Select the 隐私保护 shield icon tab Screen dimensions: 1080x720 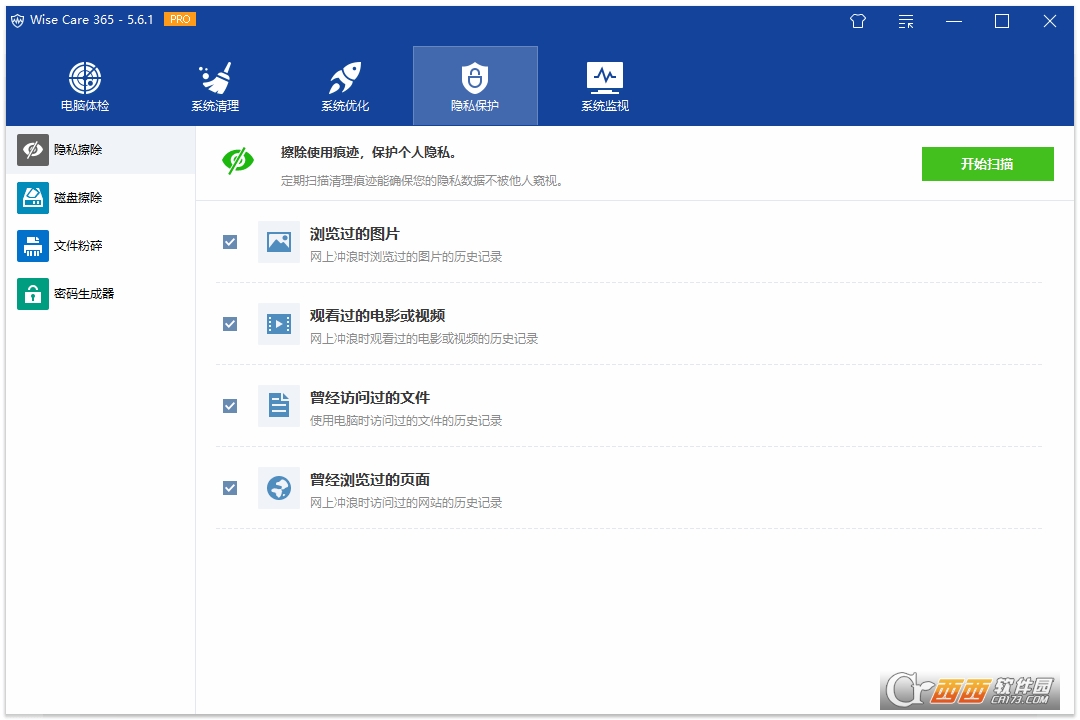point(475,86)
